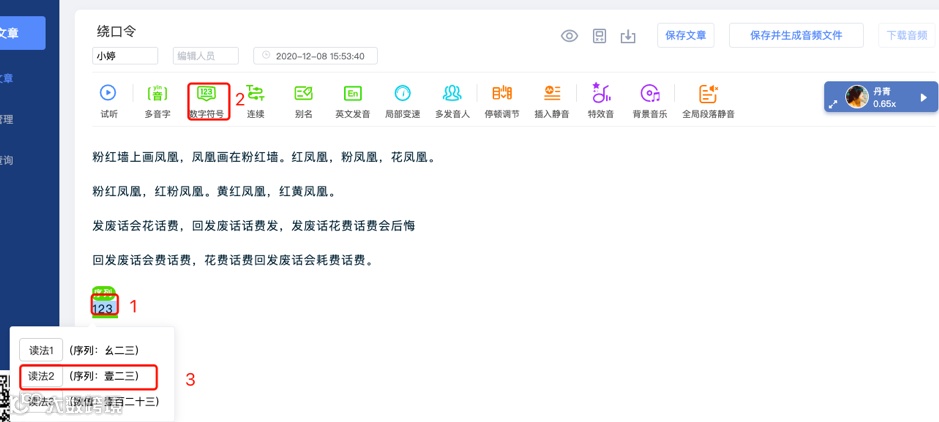Choose 读法1 reading option
Screen dimensions: 939x422
tap(41, 350)
